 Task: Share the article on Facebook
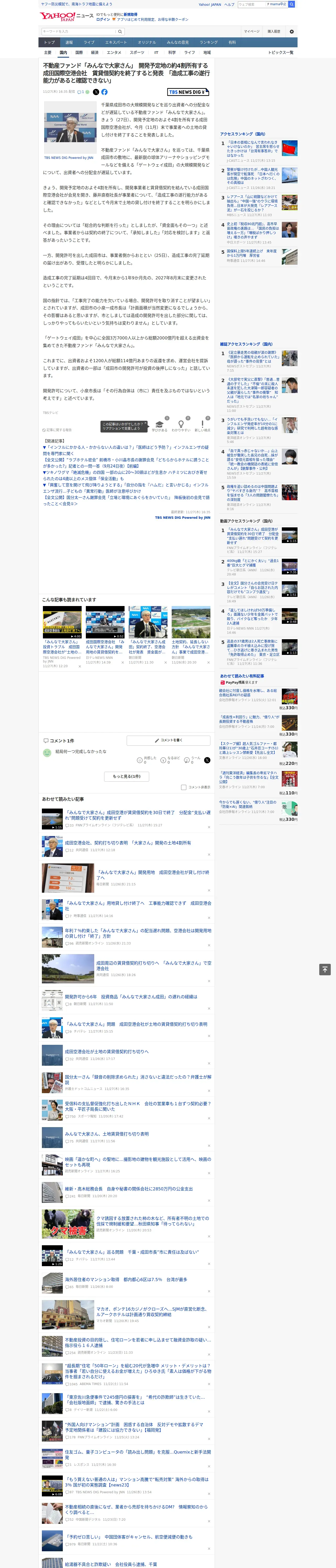104,92
